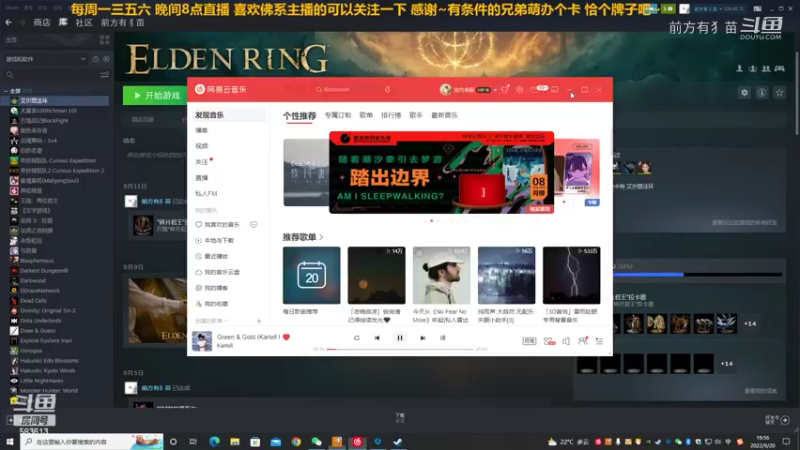Open WeChat from the taskbar
The width and height of the screenshot is (800, 450).
point(316,442)
